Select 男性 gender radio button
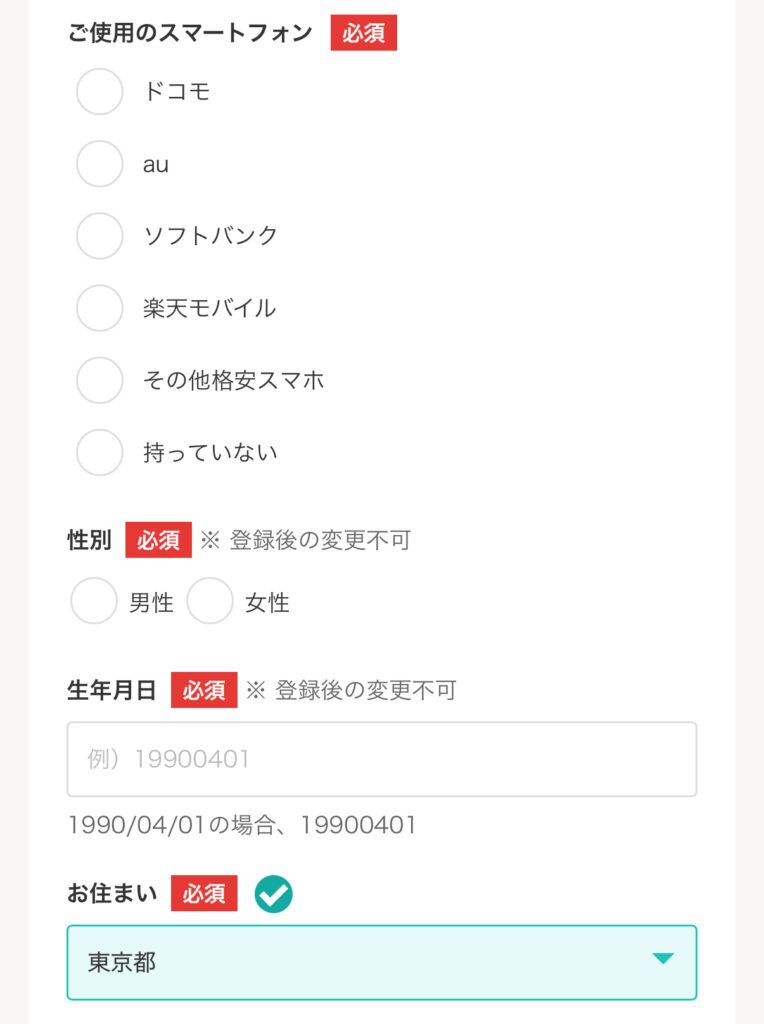764x1024 pixels. click(x=94, y=602)
